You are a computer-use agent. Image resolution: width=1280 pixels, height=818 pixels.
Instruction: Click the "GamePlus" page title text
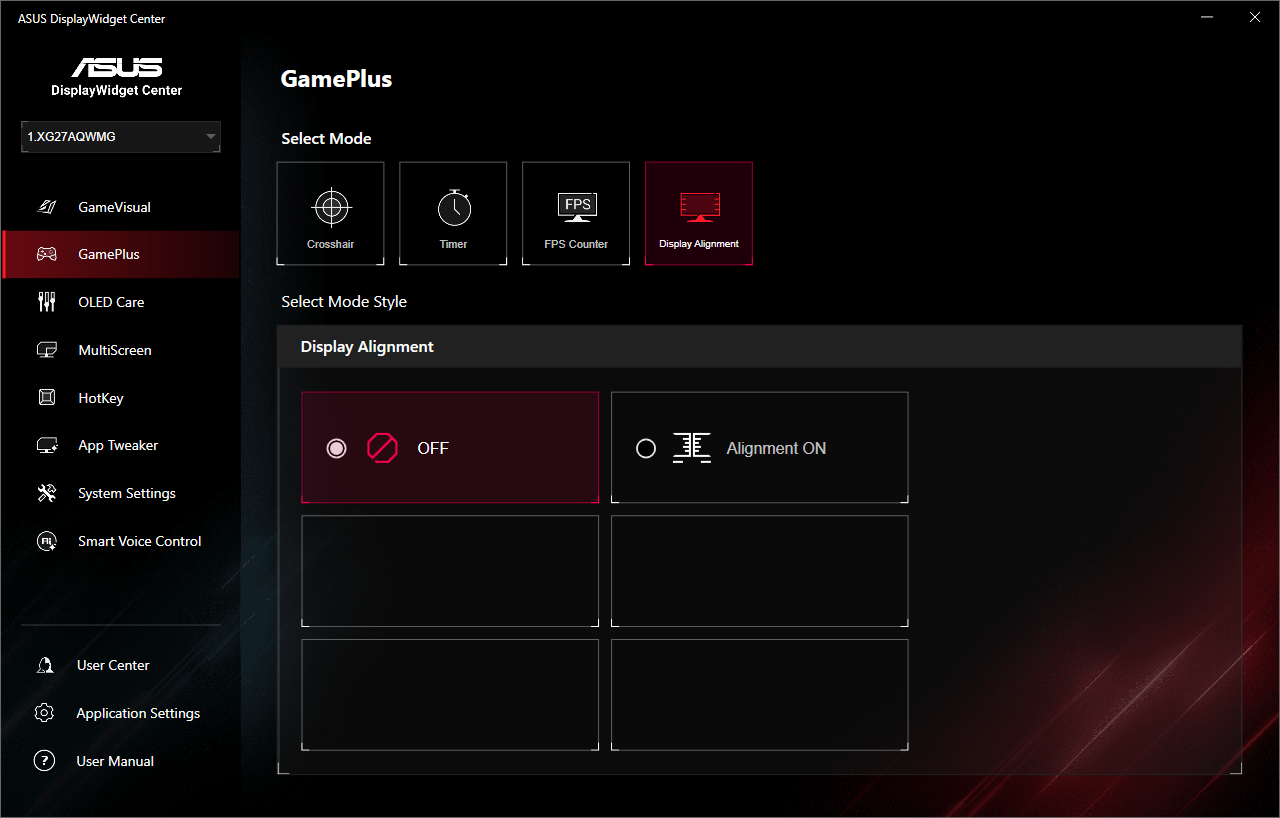pos(336,80)
